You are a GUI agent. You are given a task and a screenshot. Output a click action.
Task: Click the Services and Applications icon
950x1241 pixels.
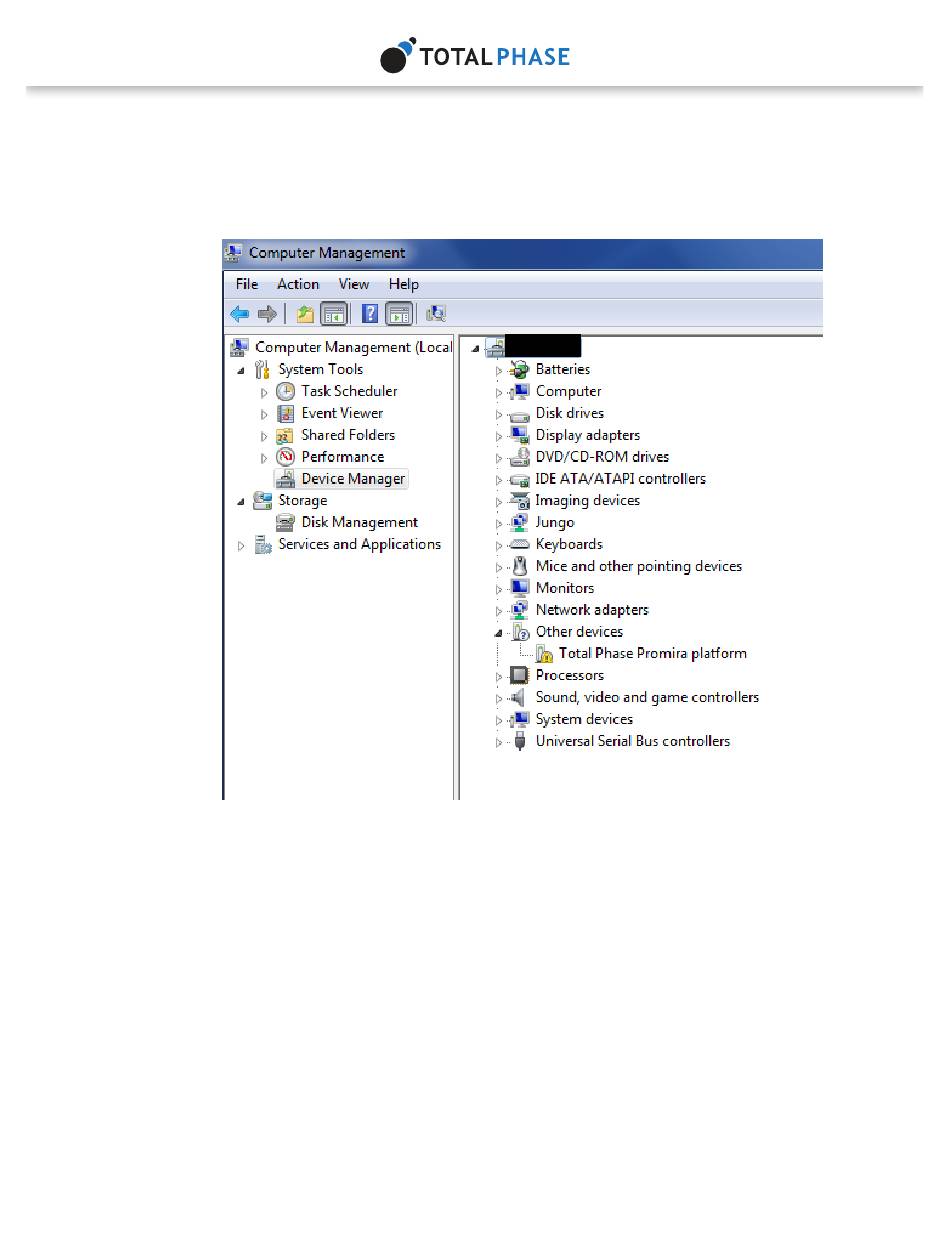point(263,544)
